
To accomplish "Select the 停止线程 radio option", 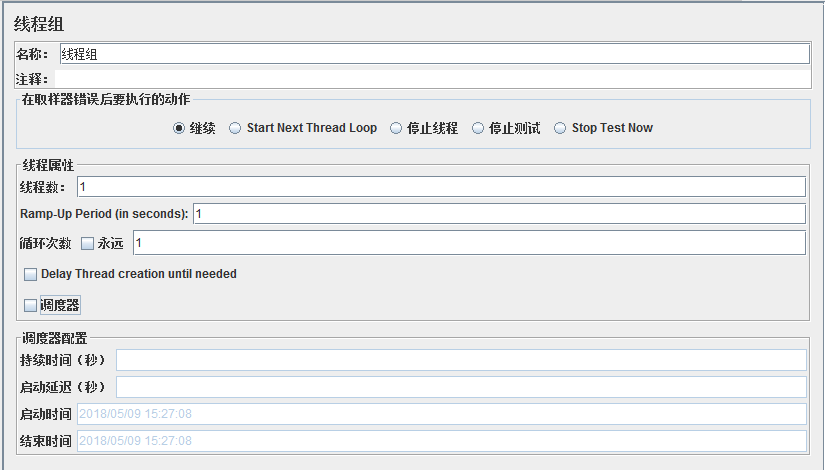I will (x=396, y=128).
